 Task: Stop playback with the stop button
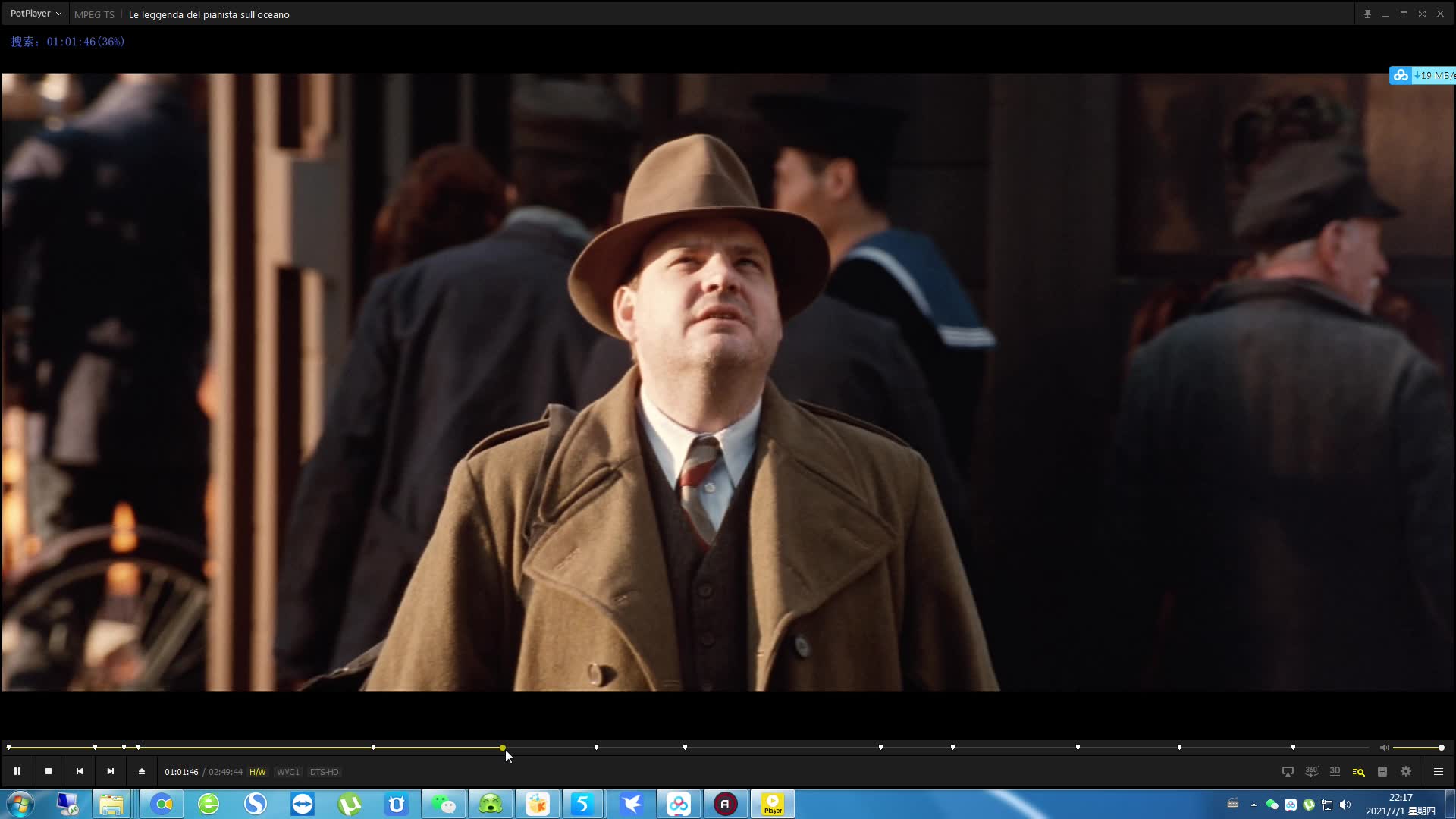49,771
